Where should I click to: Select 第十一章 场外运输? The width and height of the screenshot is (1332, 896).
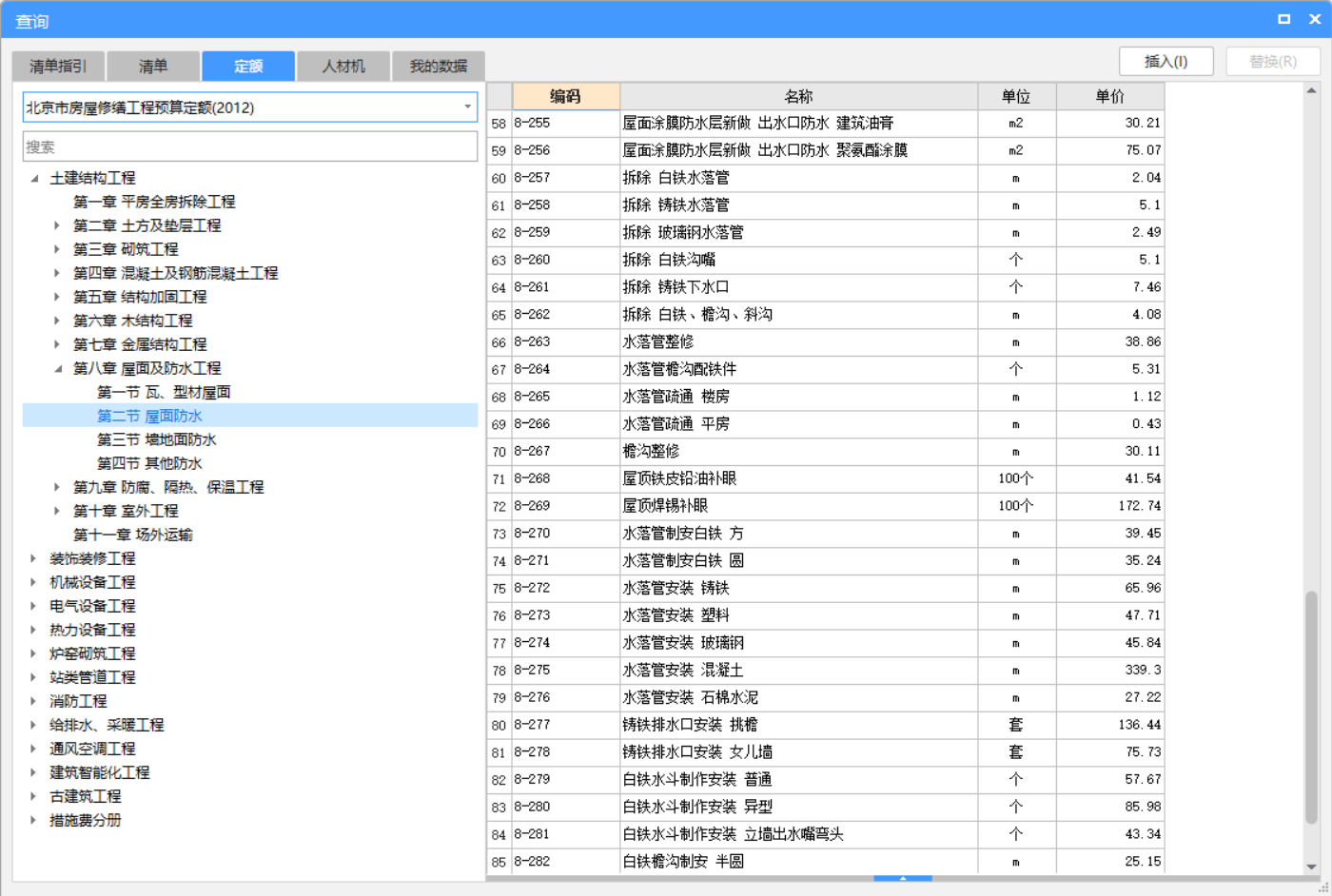click(x=133, y=535)
